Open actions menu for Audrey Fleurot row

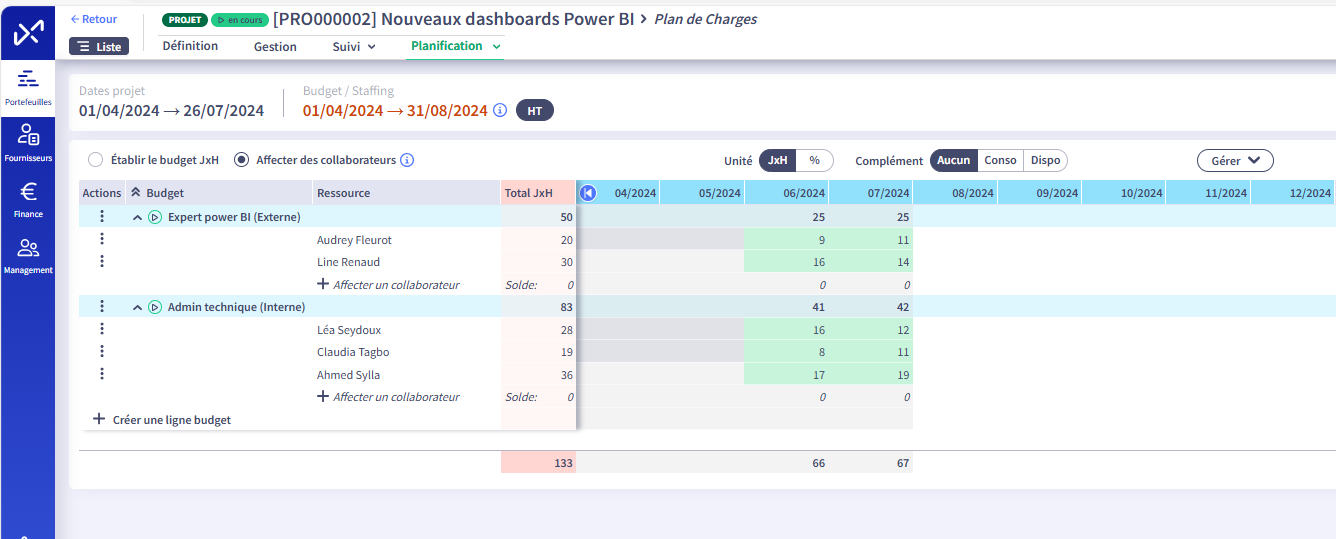point(102,239)
